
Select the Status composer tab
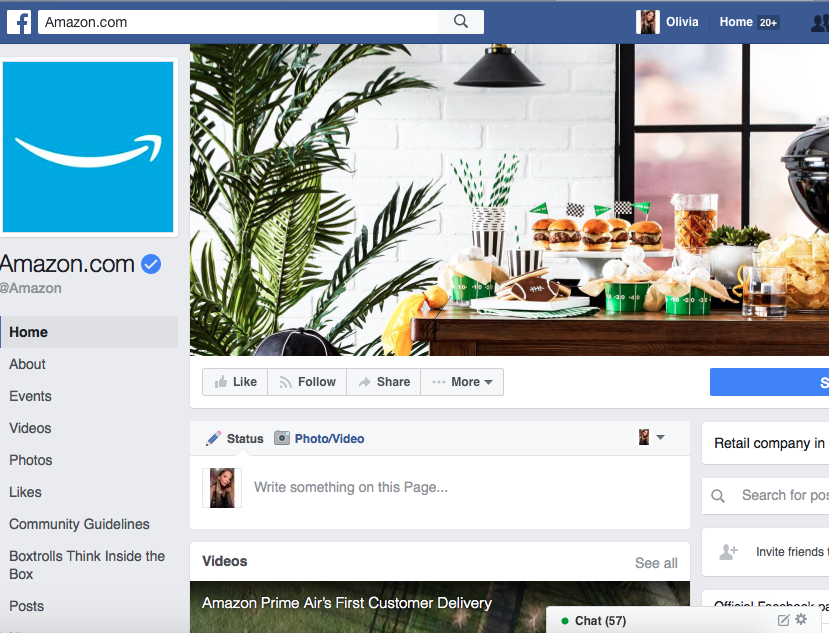tap(235, 438)
